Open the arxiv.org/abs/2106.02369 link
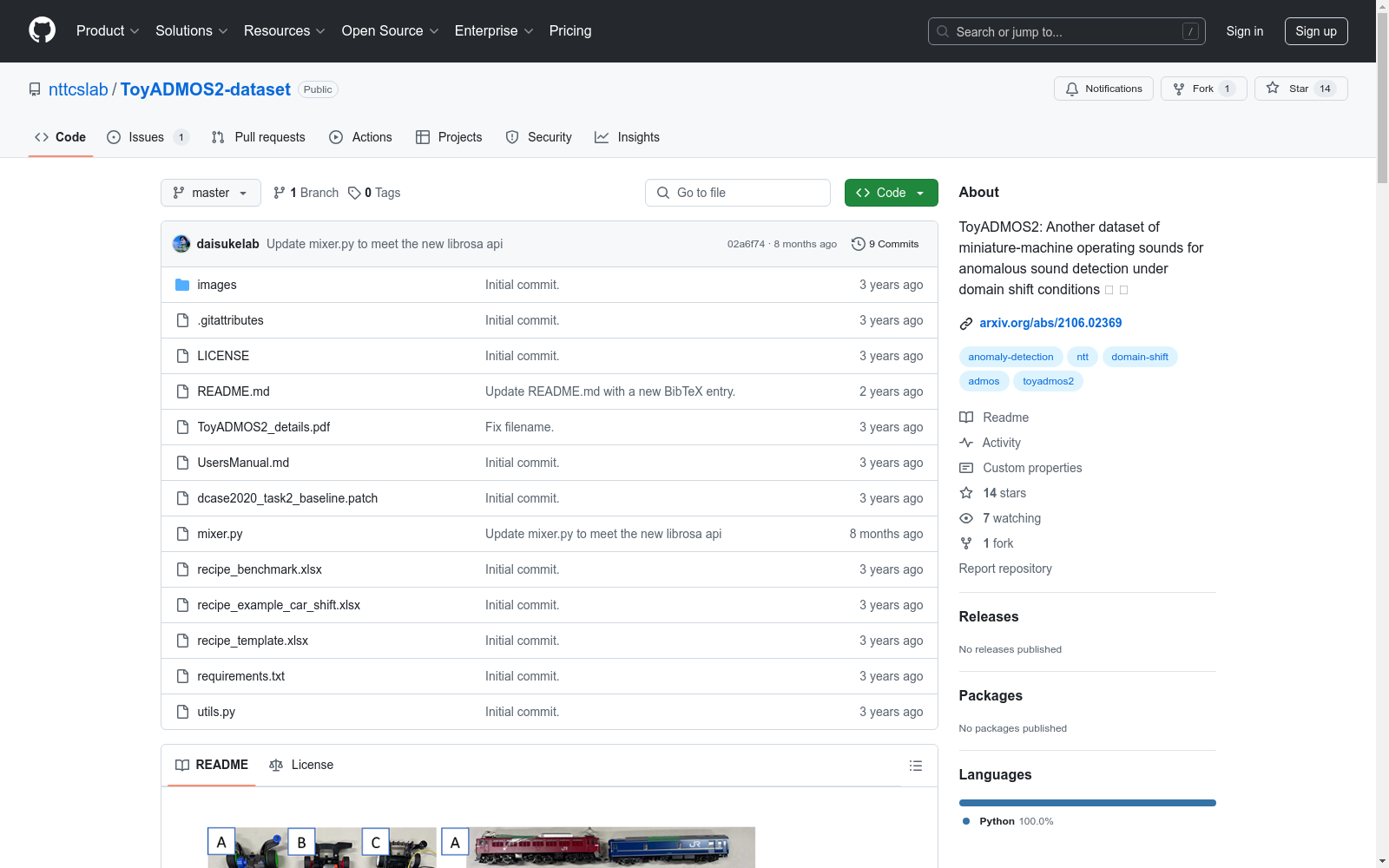Viewport: 1389px width, 868px height. click(x=1050, y=323)
